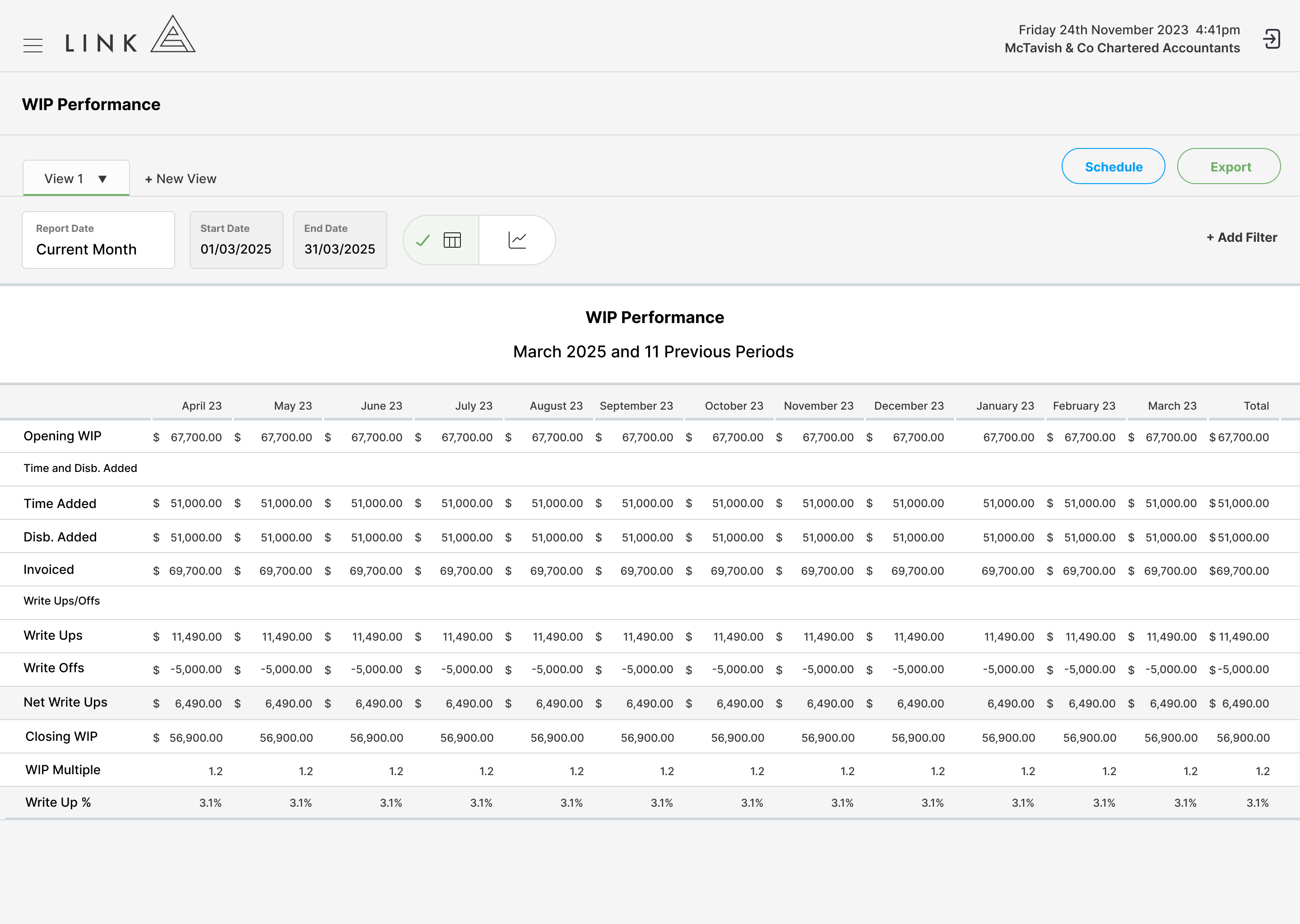Screen dimensions: 1300x924
Task: Select the Net Write Ups row label
Action: [x=65, y=702]
